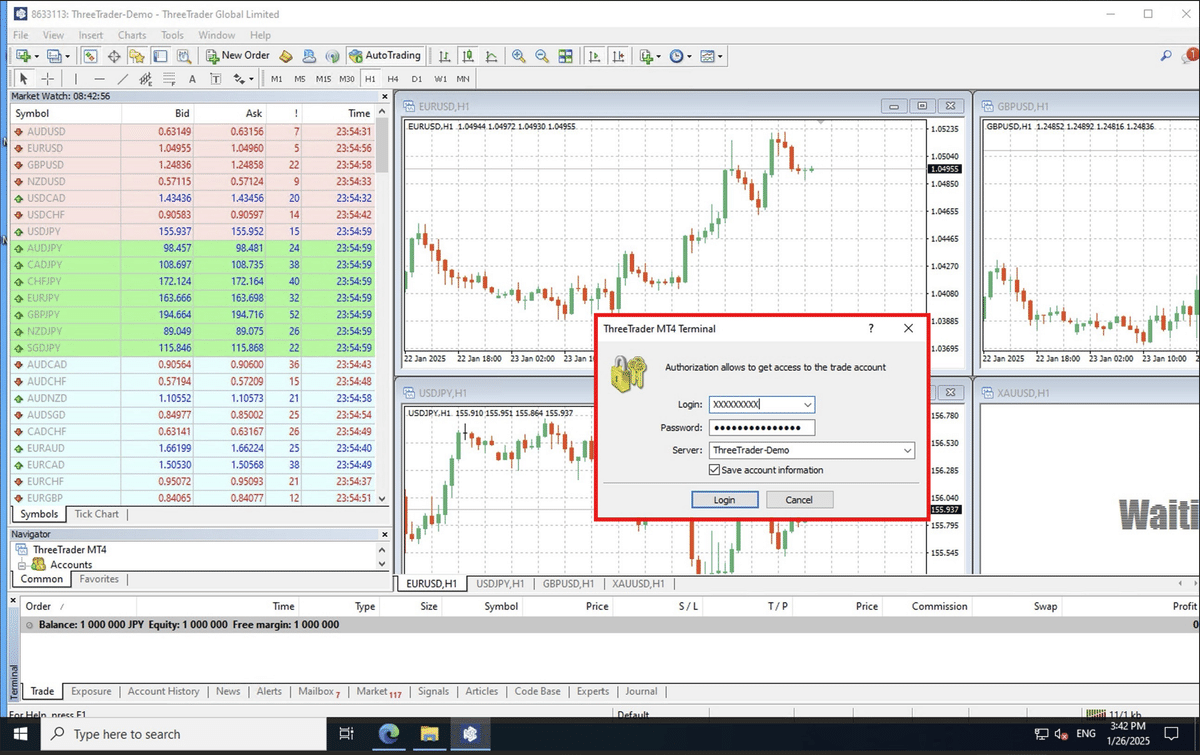
Task: Toggle Auto Scroll chart icon
Action: point(595,56)
